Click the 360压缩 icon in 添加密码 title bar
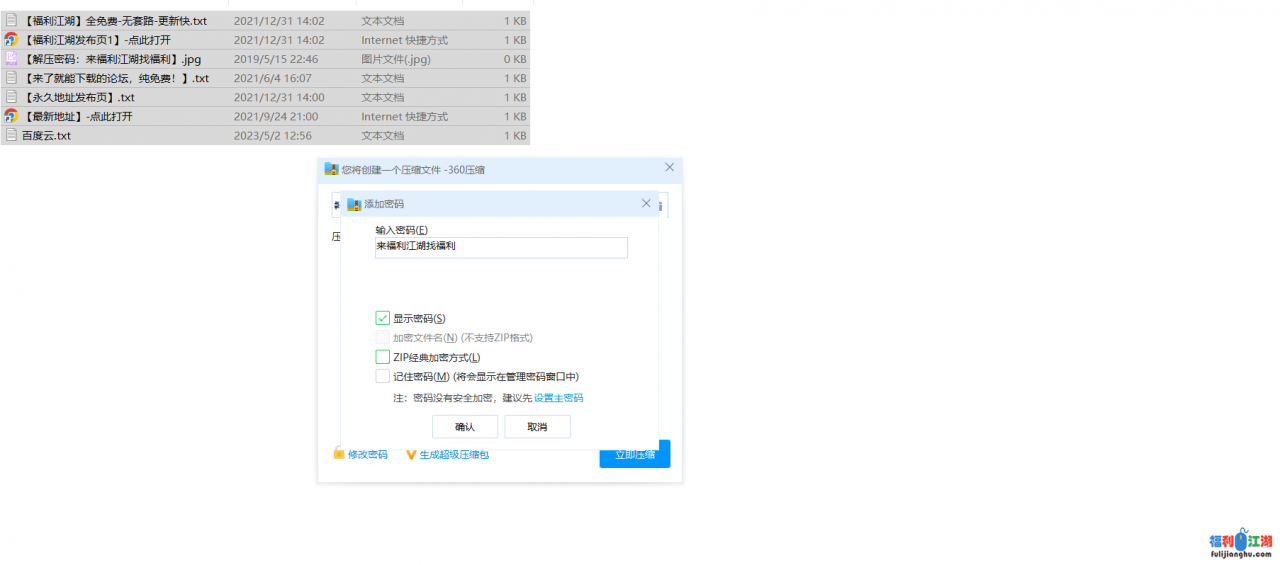Viewport: 1280px width, 565px height. [x=354, y=204]
